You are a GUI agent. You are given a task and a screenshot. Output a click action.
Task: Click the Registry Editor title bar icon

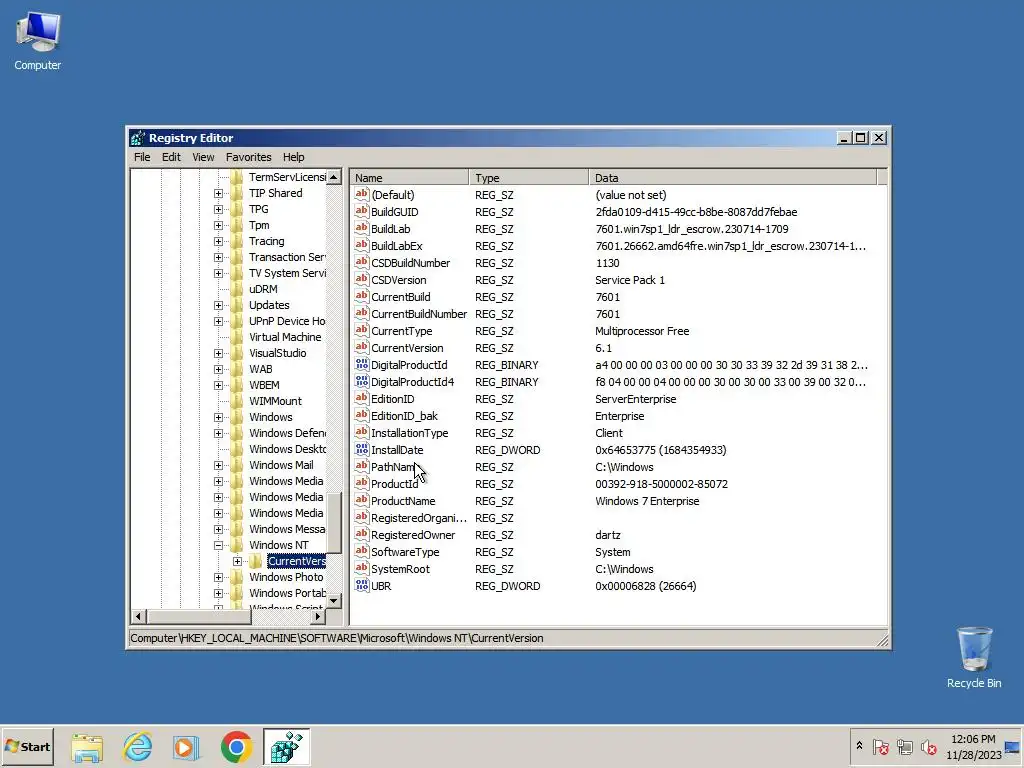point(138,138)
